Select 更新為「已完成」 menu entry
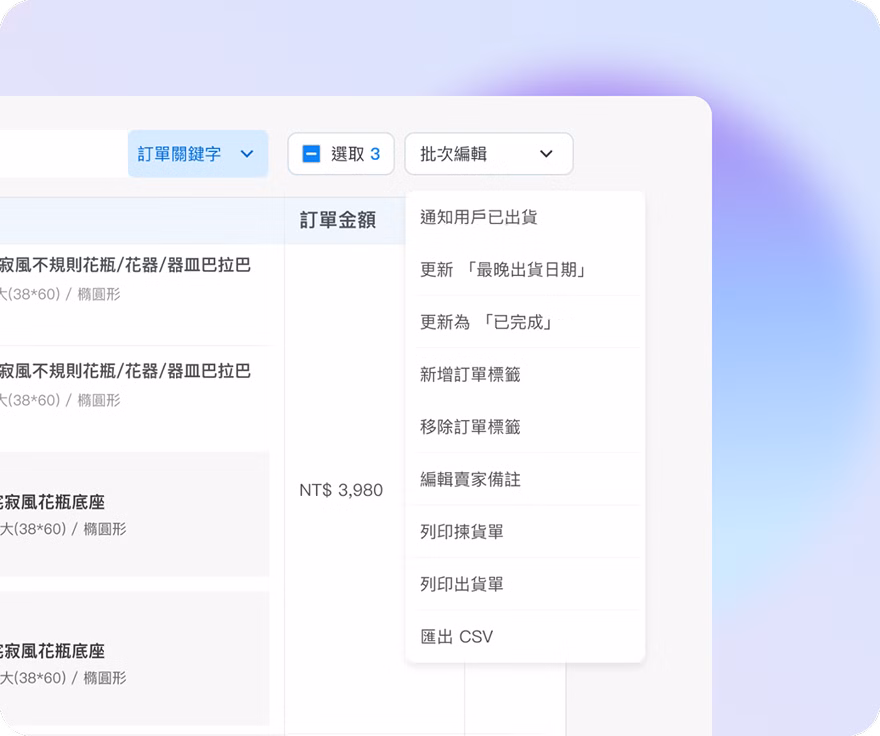This screenshot has height=736, width=880. click(x=525, y=322)
